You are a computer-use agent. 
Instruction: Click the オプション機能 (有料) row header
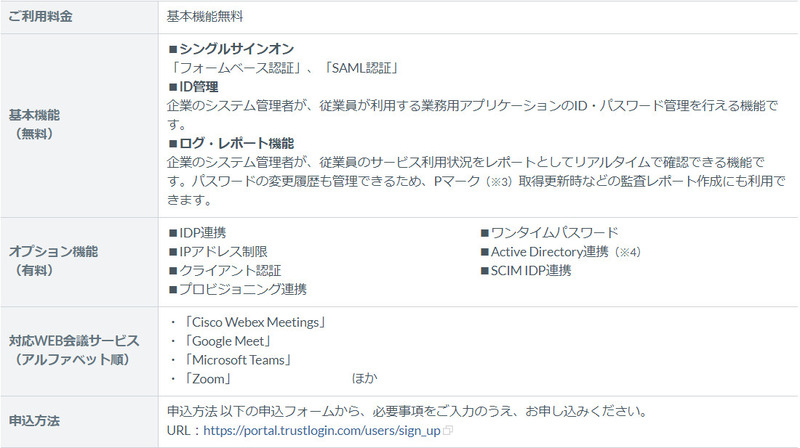click(x=48, y=261)
